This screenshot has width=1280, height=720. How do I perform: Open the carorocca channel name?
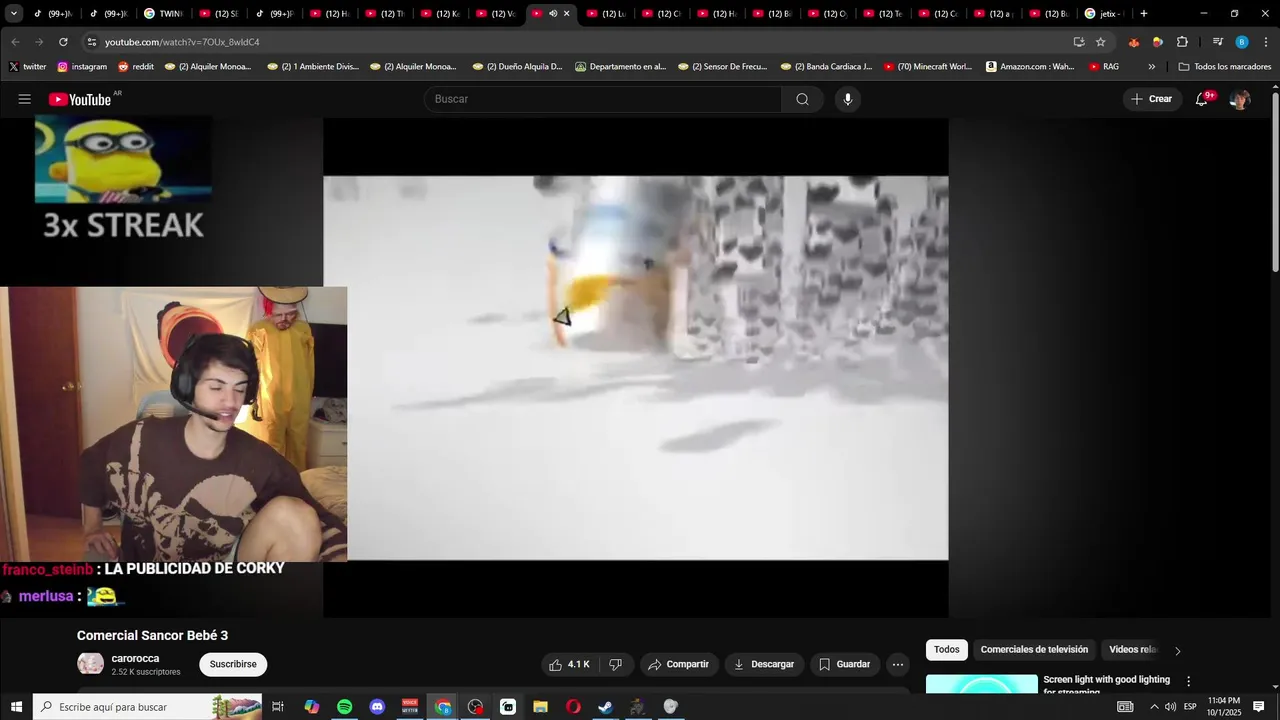[x=135, y=659]
